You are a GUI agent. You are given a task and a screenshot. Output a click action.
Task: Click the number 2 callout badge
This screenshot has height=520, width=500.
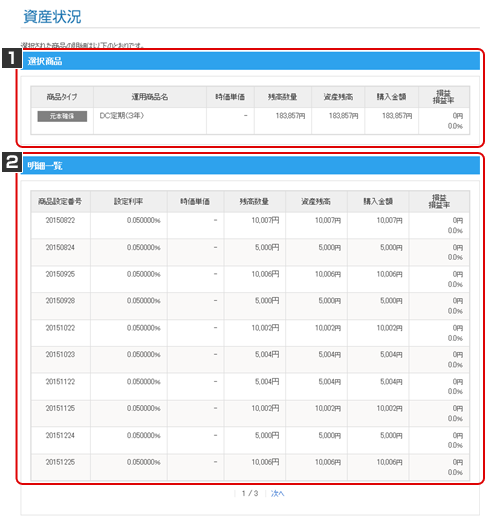12,162
